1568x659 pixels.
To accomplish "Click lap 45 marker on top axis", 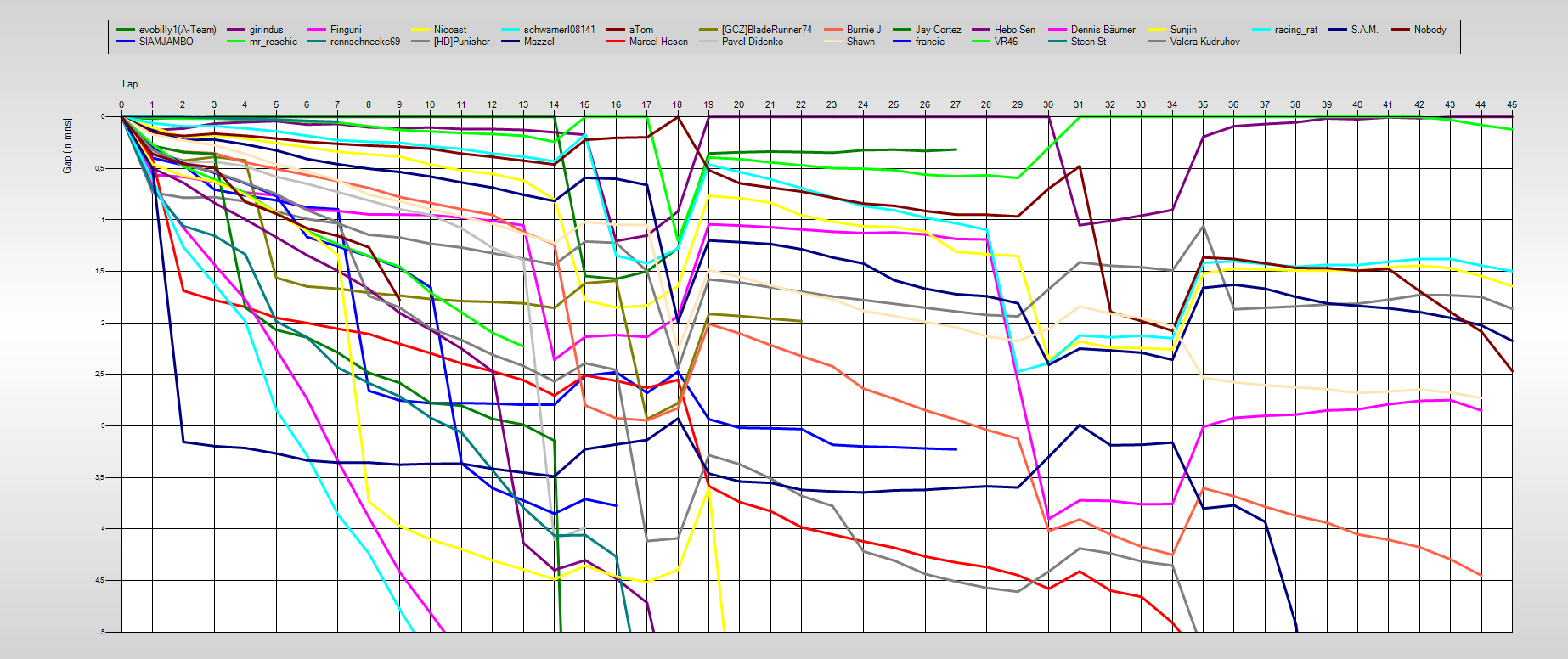I will point(1511,104).
